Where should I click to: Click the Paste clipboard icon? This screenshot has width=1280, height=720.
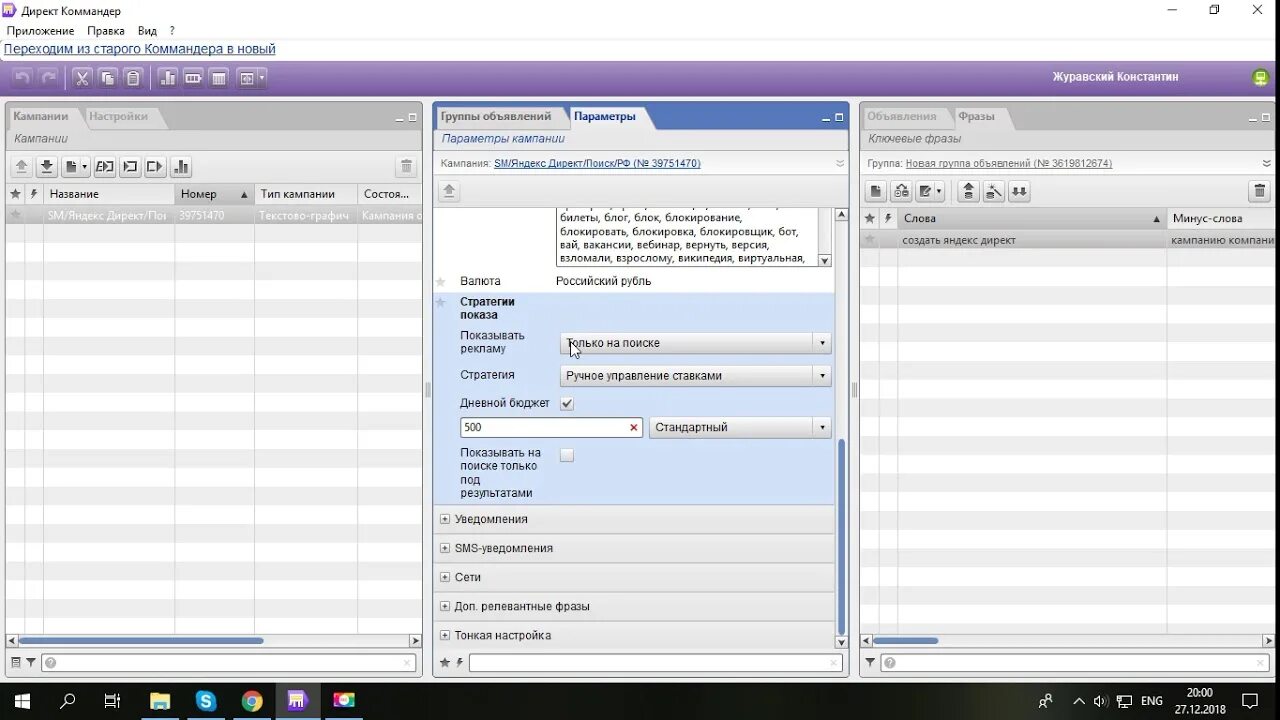coord(132,78)
